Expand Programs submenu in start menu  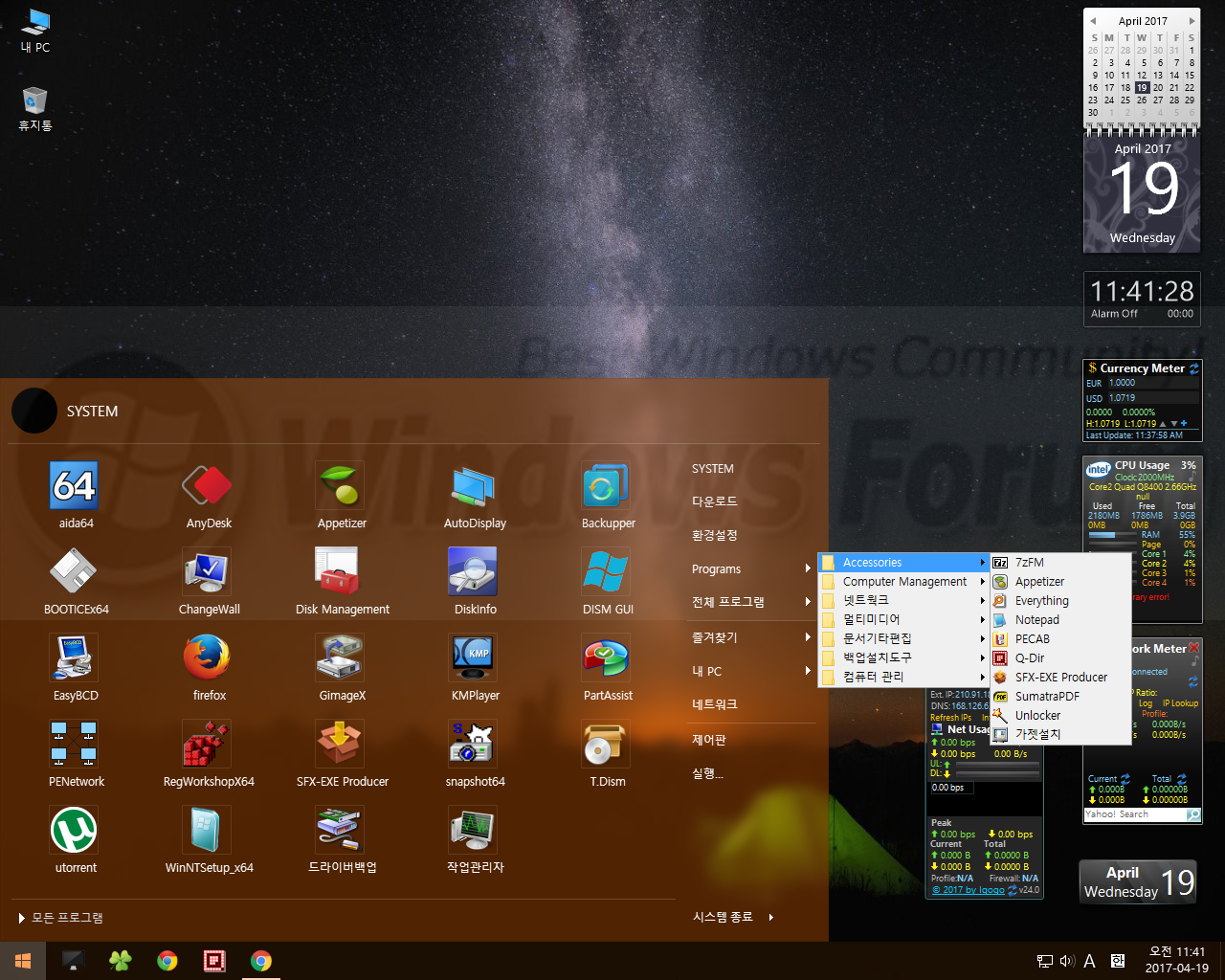click(750, 569)
